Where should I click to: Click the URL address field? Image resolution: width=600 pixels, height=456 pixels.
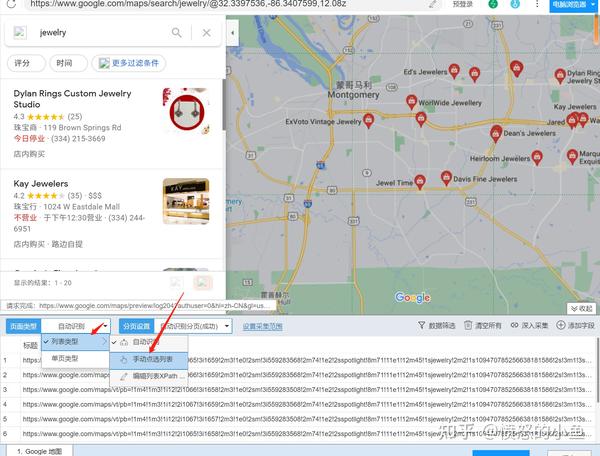pos(230,4)
